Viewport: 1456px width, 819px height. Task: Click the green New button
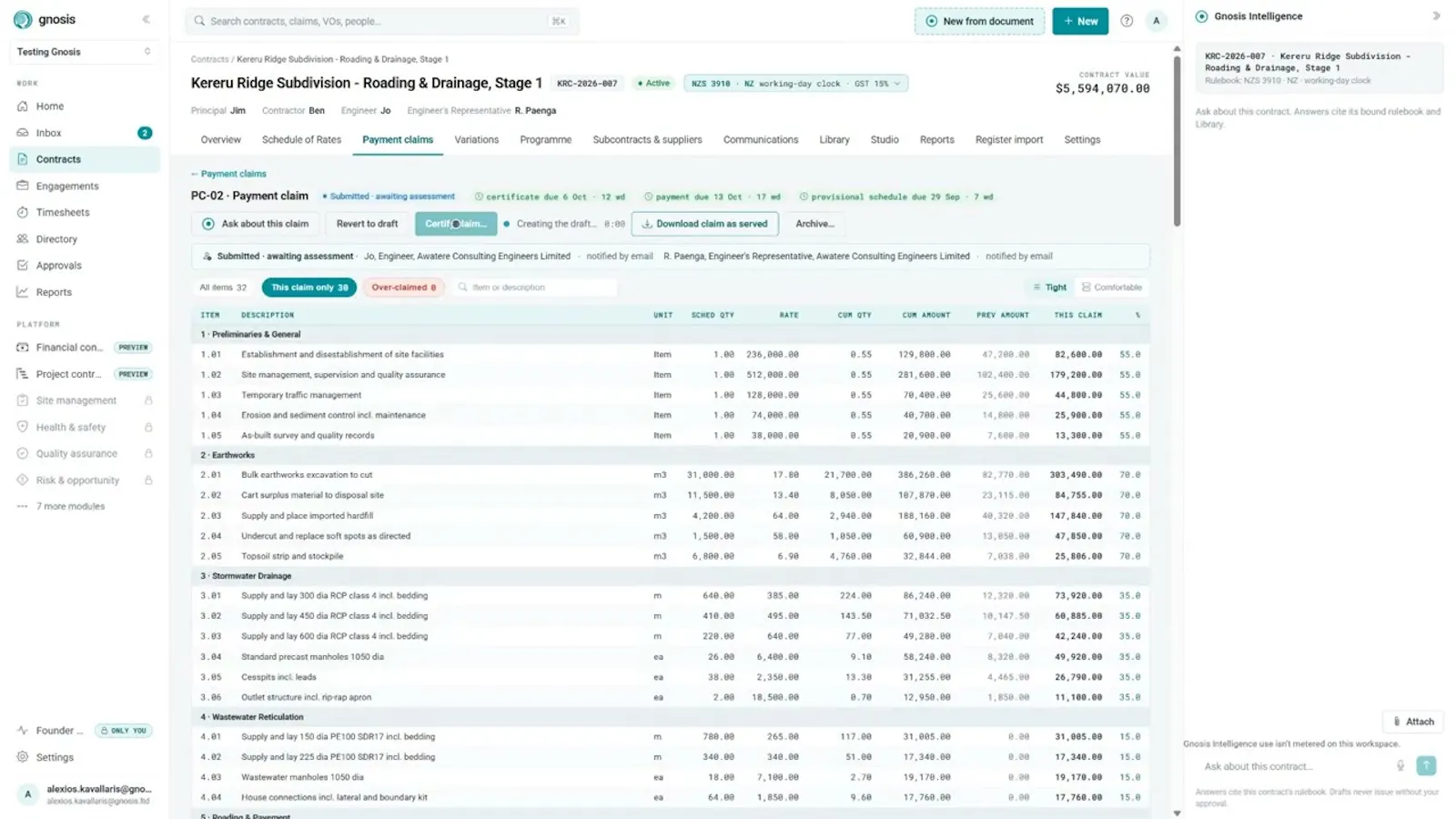pos(1080,21)
